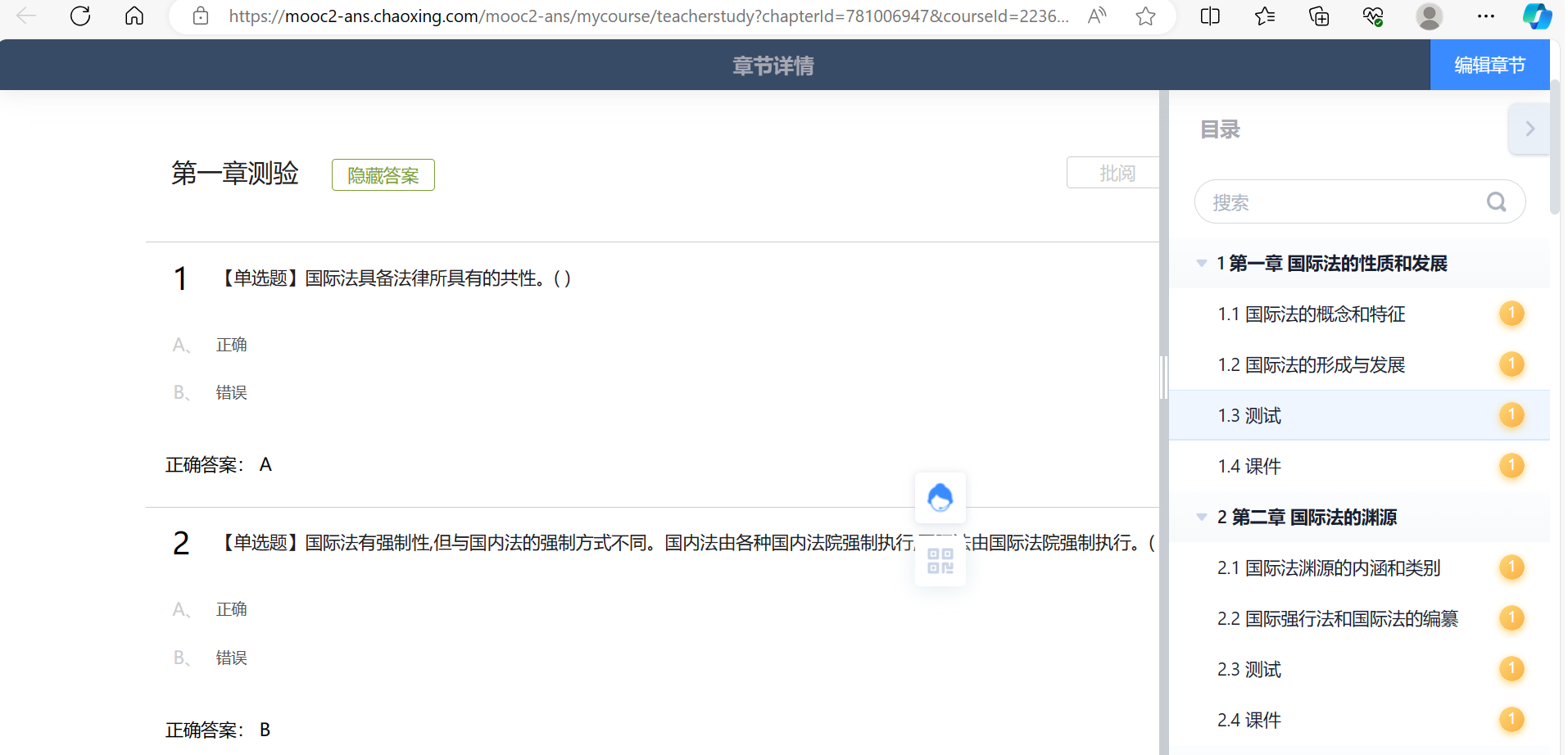Screen dimensions: 1568x755
Task: Collapse 第二章 国际法的渊源 section
Action: 1202,518
